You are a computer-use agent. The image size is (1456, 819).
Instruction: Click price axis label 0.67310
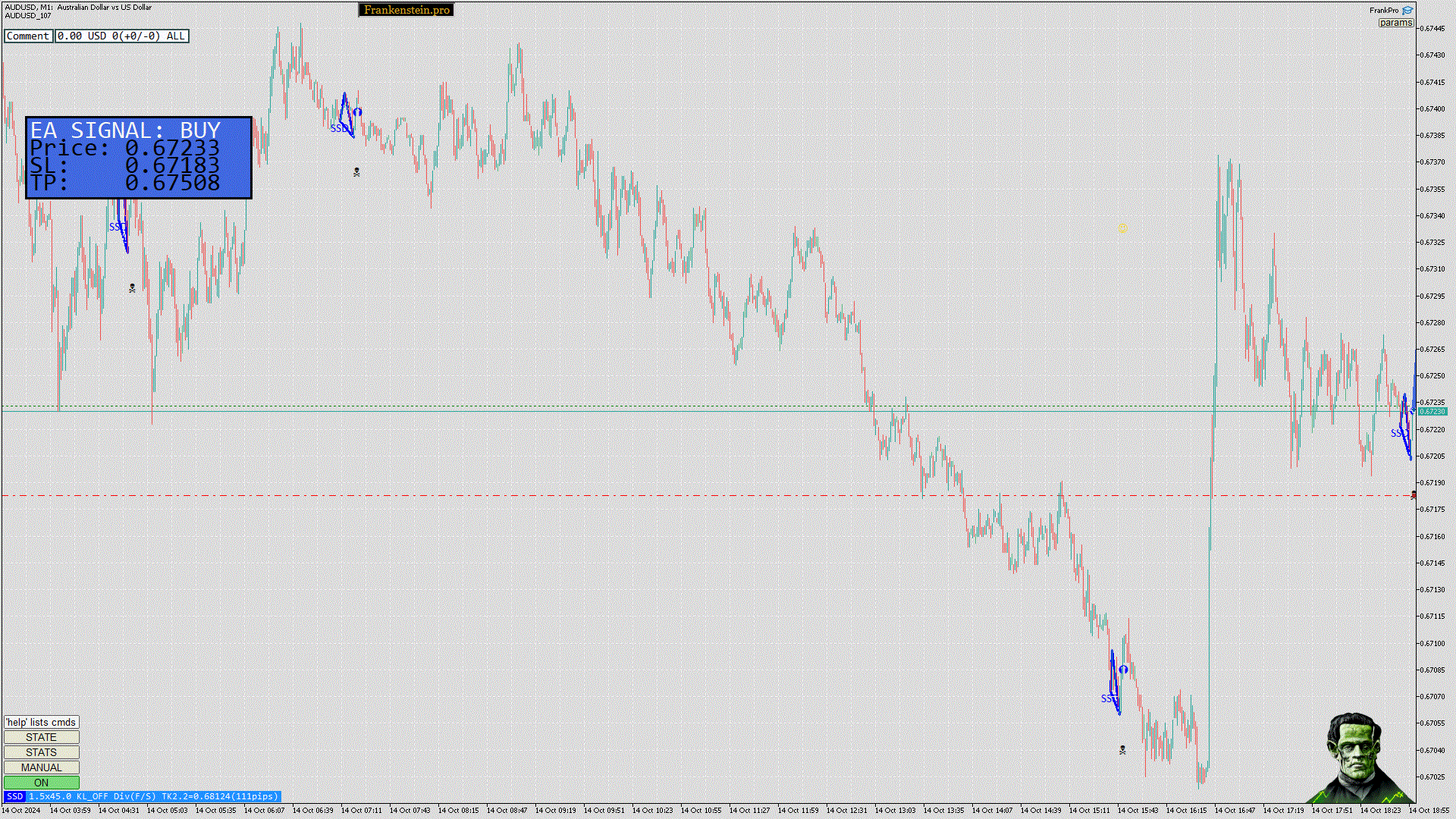tap(1432, 269)
